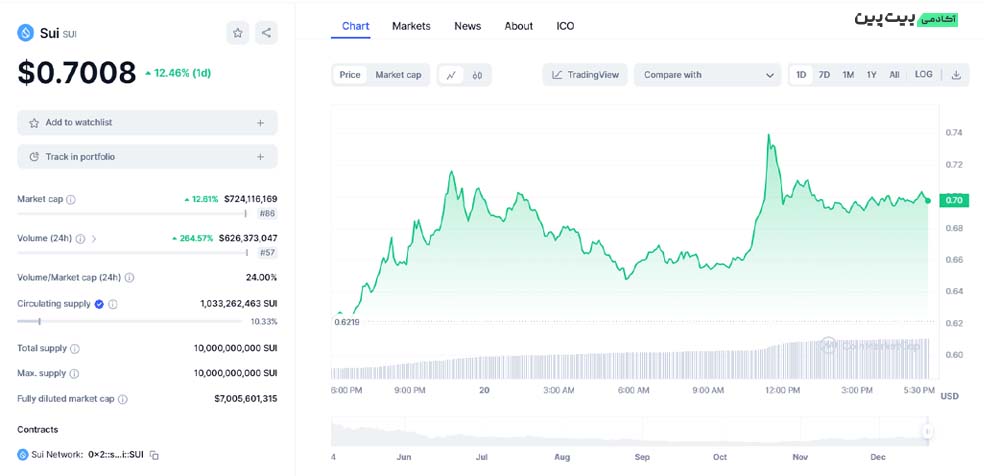Click the download chart data icon
Image resolution: width=984 pixels, height=476 pixels.
coord(955,75)
